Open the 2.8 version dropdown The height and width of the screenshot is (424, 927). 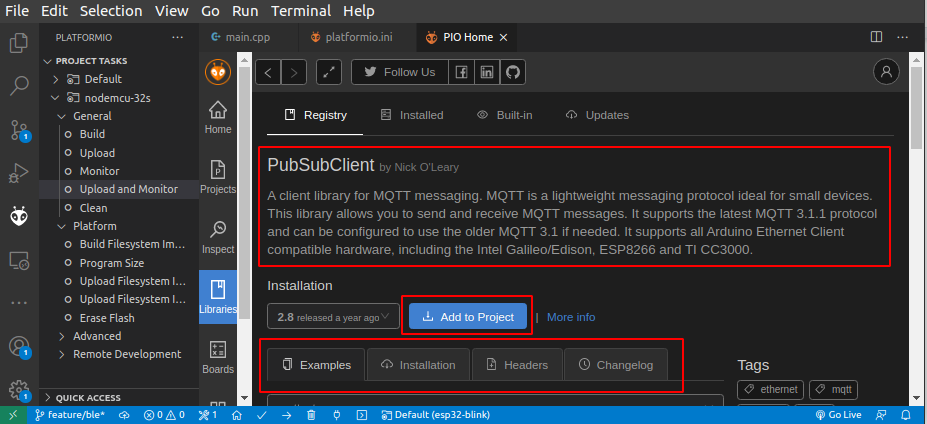(x=334, y=316)
